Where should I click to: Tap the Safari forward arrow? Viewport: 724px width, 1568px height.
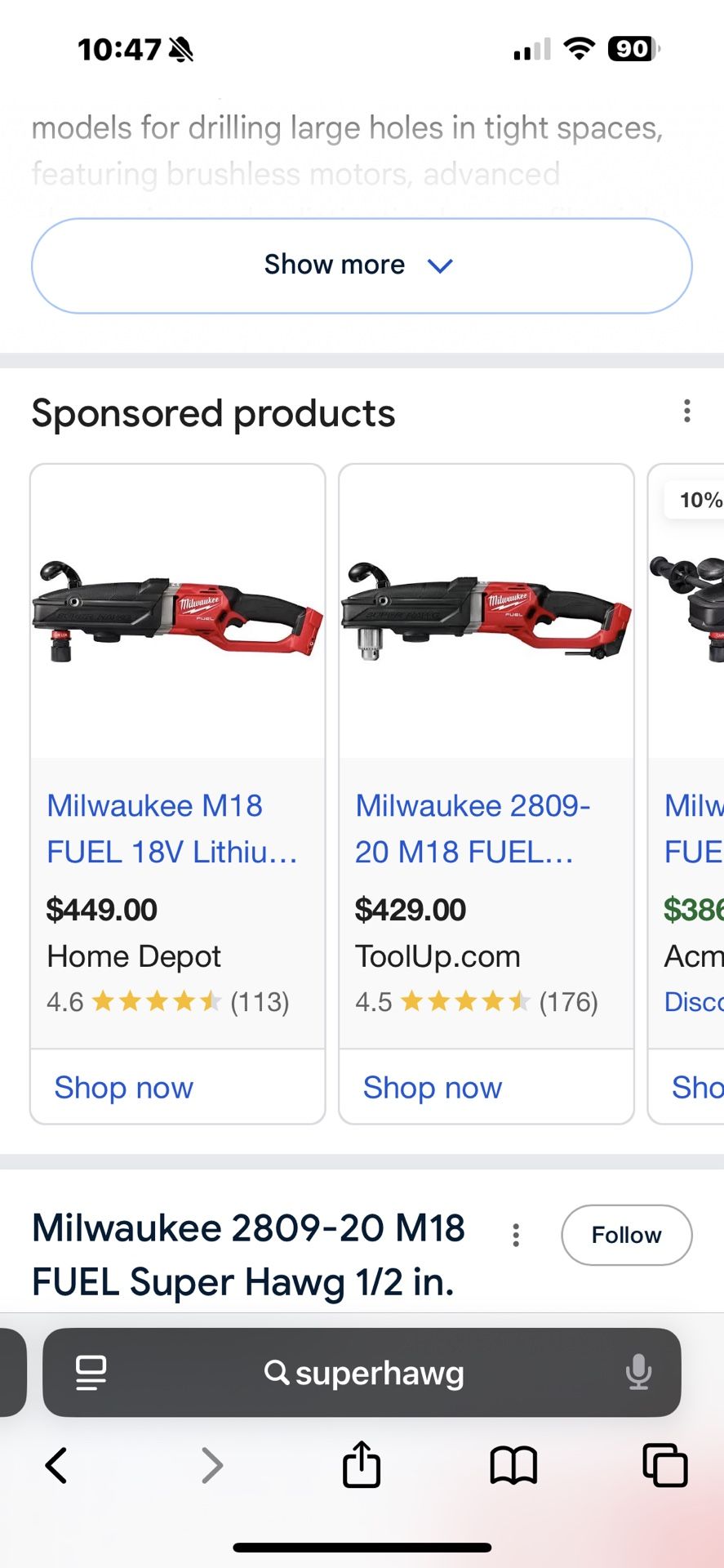[211, 1465]
